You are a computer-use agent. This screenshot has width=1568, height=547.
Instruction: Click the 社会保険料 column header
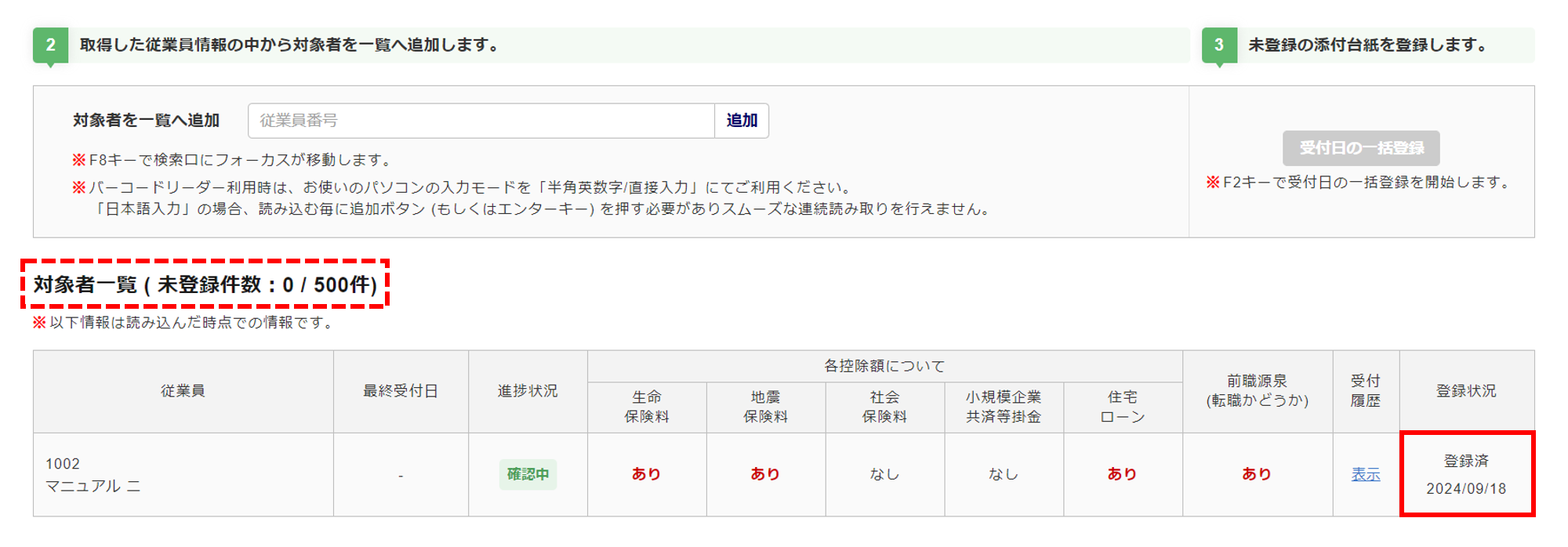pos(884,408)
